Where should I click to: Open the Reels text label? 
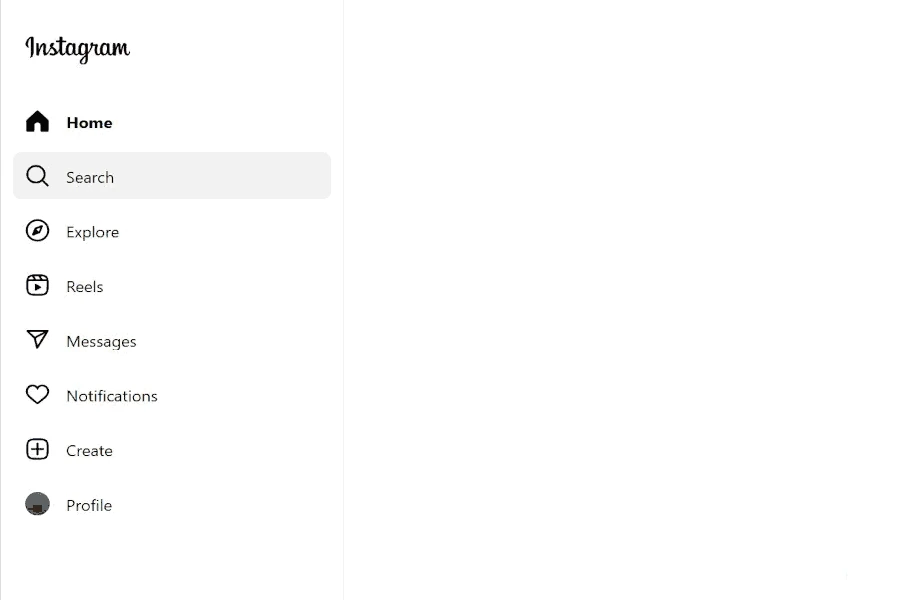(84, 287)
